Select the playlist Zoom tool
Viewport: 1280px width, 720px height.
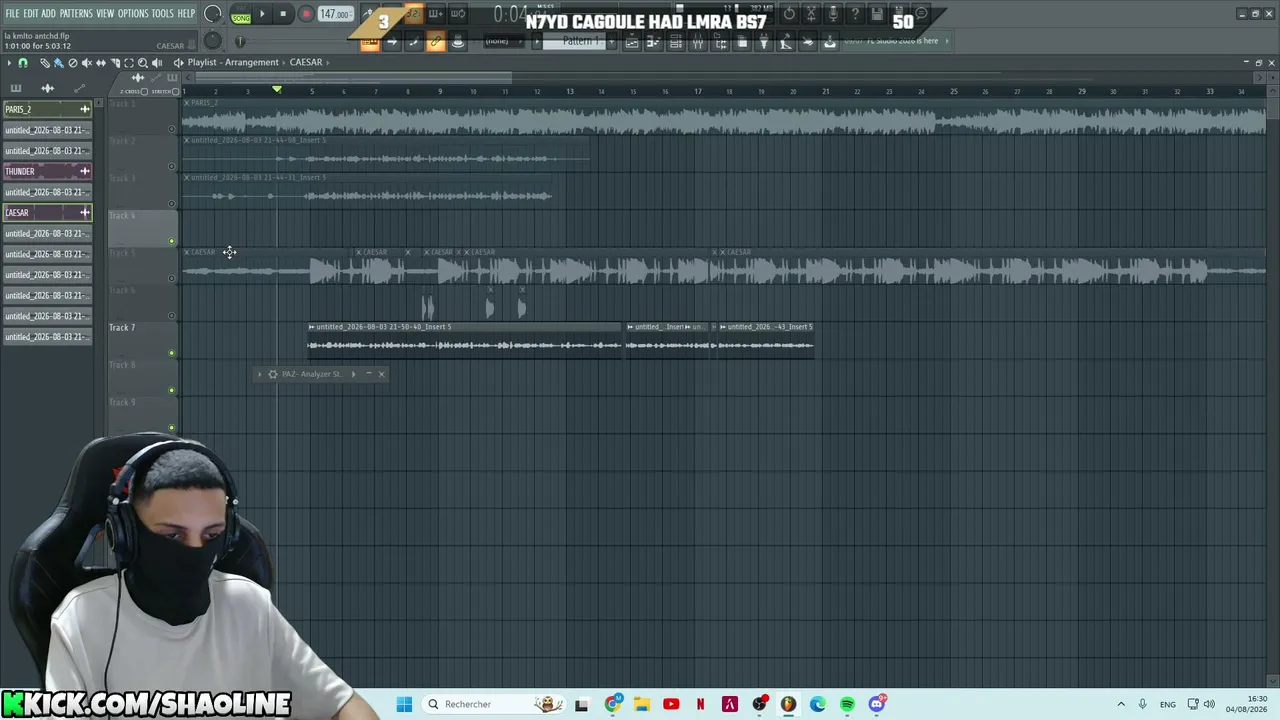tap(142, 63)
